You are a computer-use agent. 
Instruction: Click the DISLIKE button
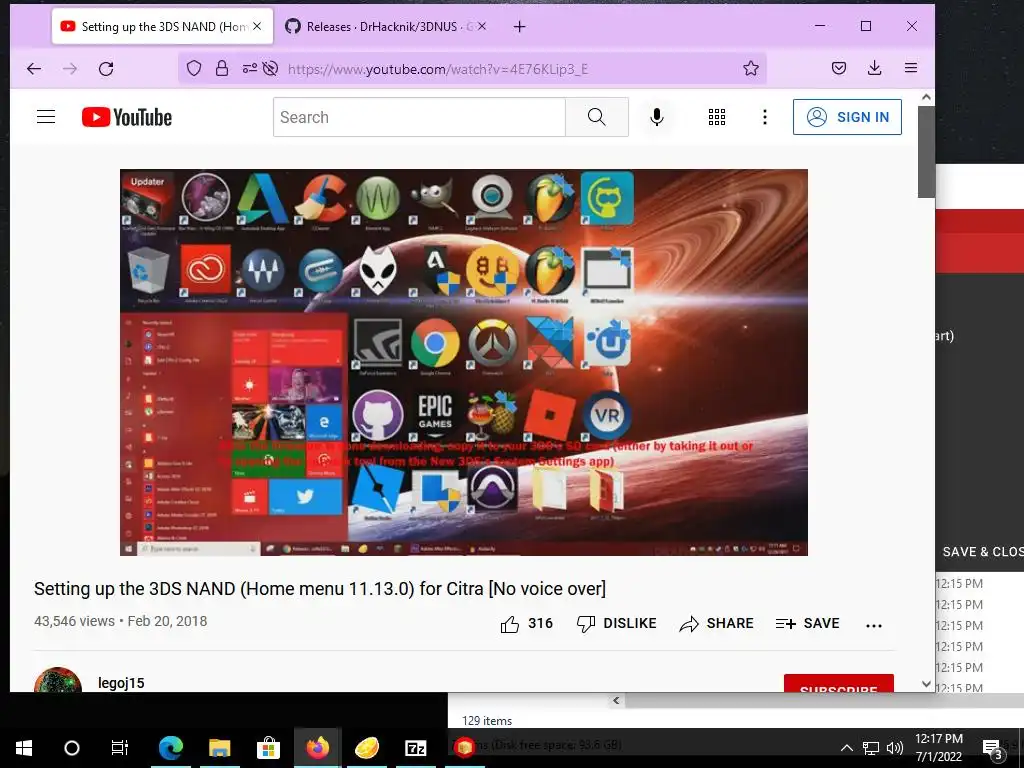[x=616, y=624]
